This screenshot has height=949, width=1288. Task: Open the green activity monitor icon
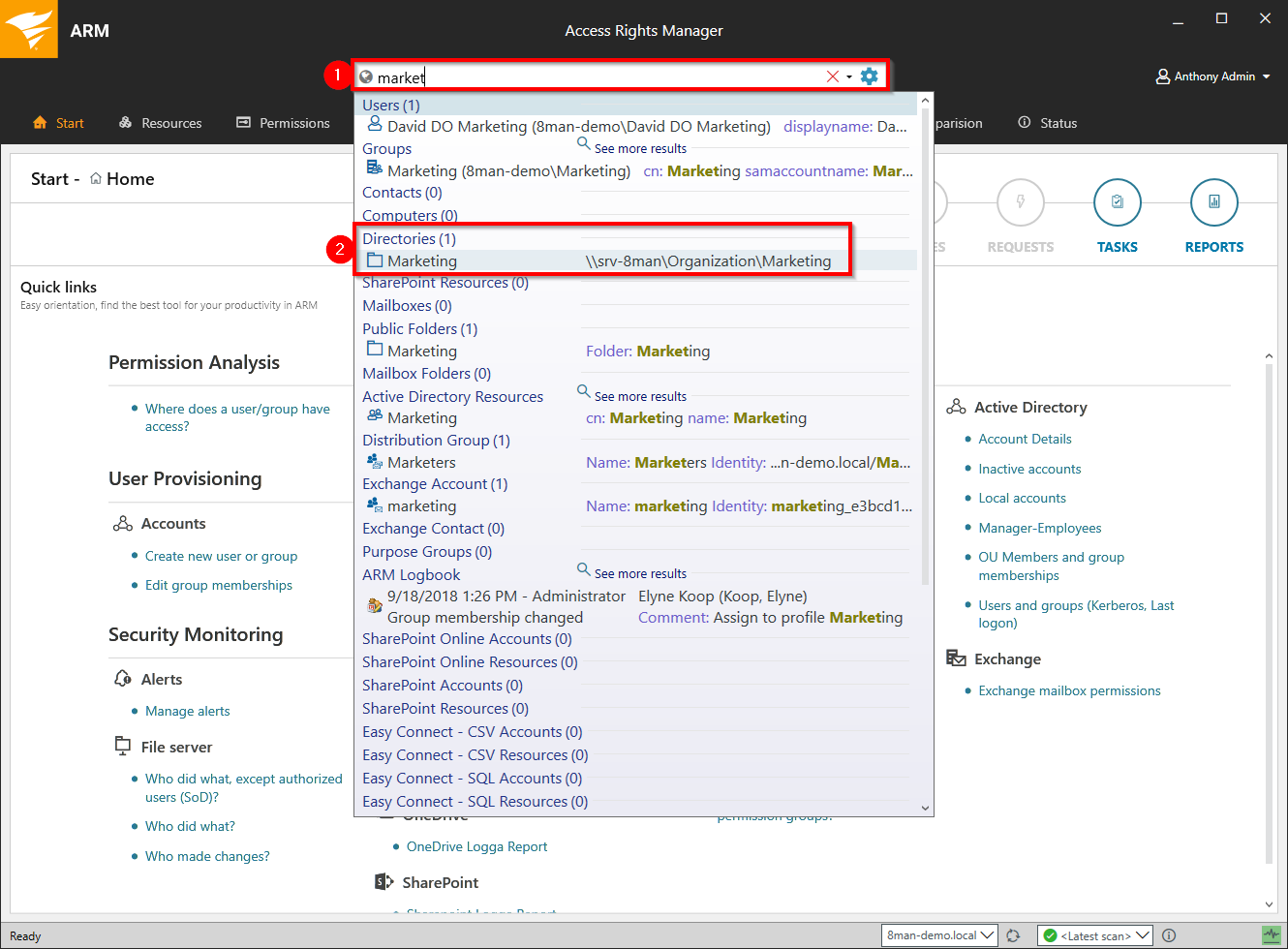[1271, 935]
